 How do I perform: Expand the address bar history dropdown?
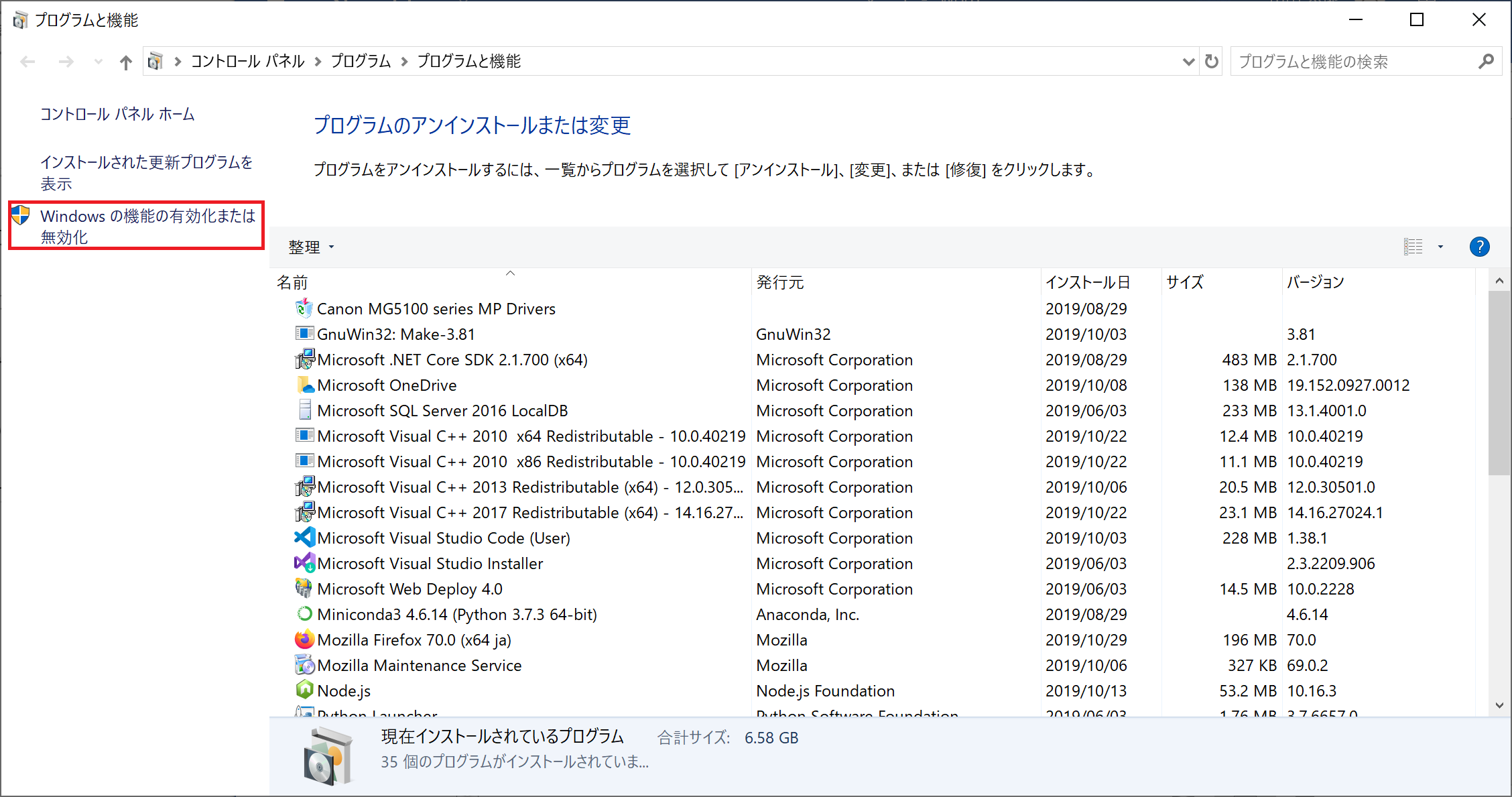point(1188,62)
